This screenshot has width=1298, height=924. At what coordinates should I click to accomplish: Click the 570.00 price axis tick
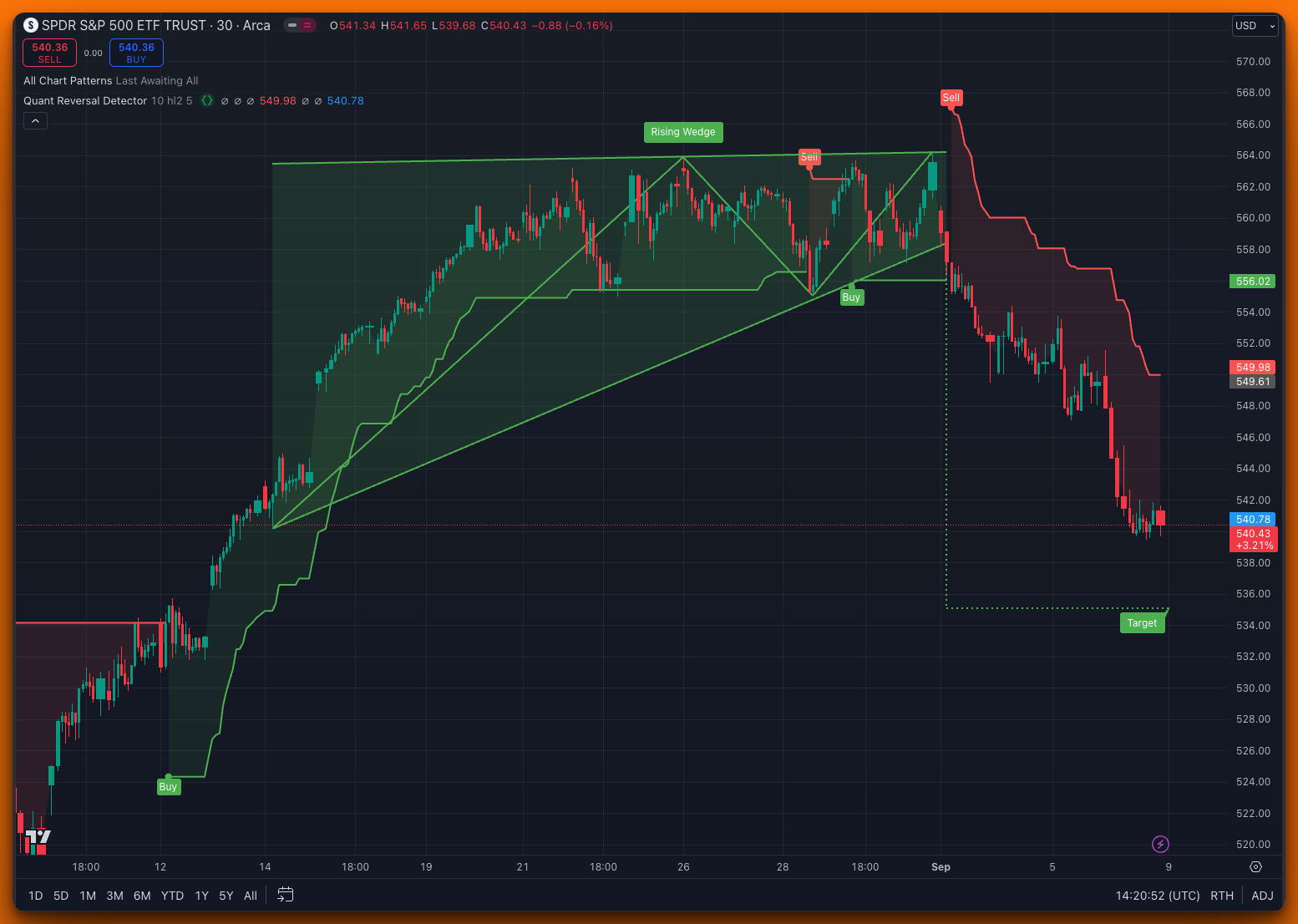(x=1253, y=62)
